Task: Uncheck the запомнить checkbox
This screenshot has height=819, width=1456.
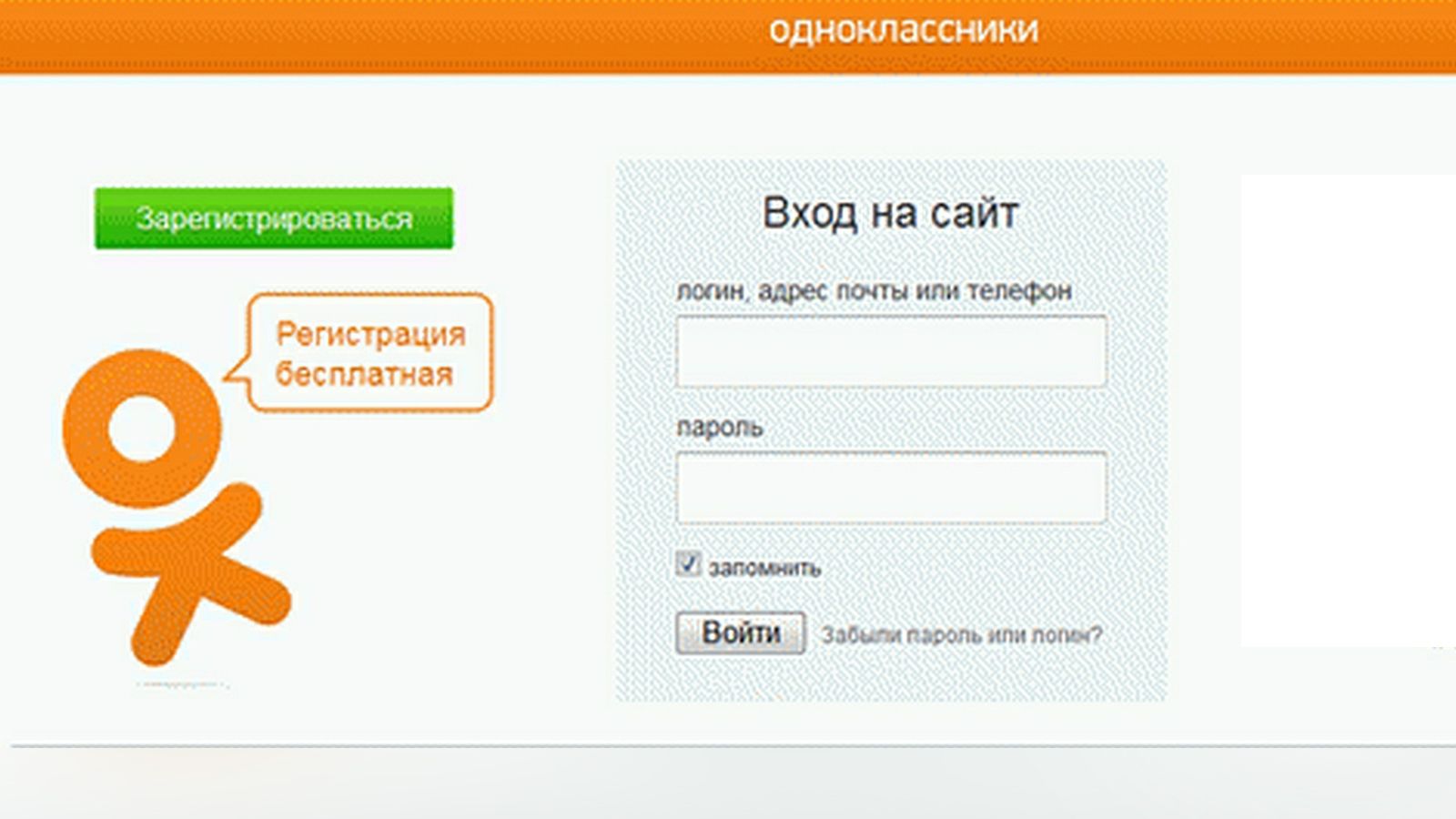Action: coord(688,564)
